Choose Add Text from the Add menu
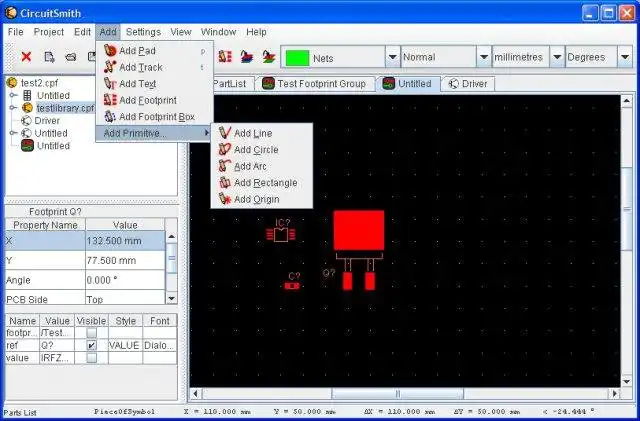 (154, 84)
